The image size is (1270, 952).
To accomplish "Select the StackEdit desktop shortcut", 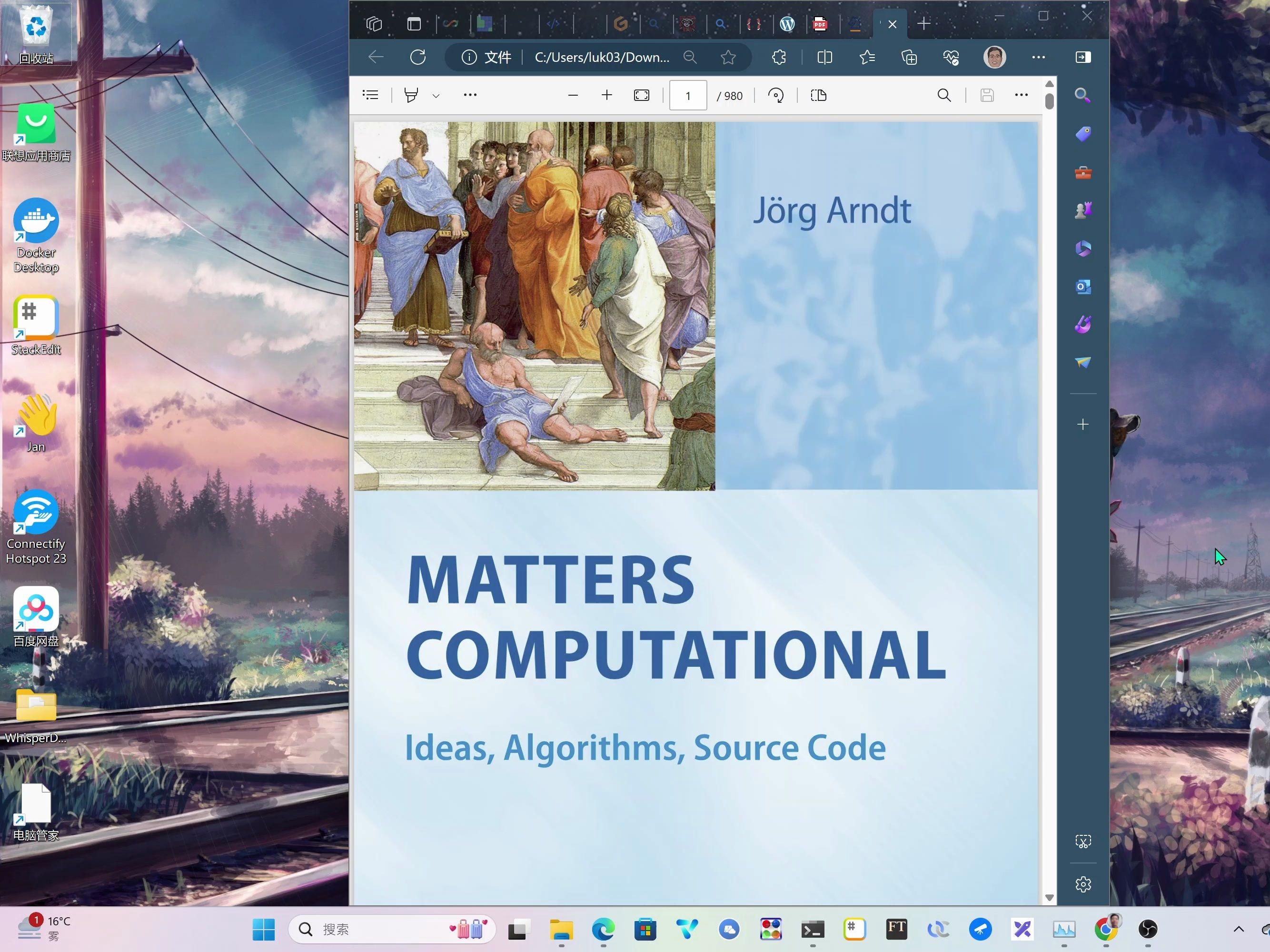I will pyautogui.click(x=36, y=326).
